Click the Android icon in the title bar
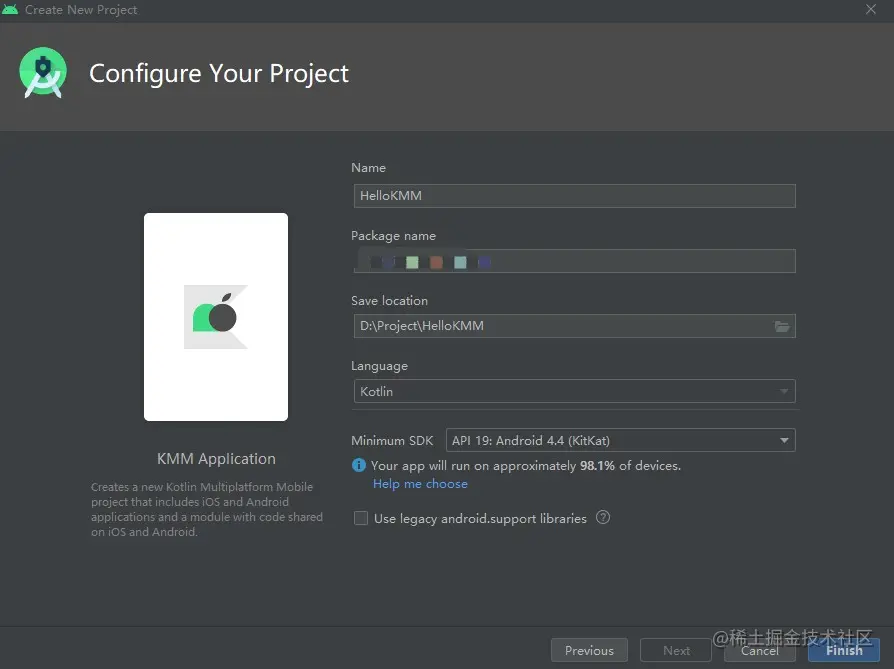The height and width of the screenshot is (669, 894). click(x=10, y=9)
